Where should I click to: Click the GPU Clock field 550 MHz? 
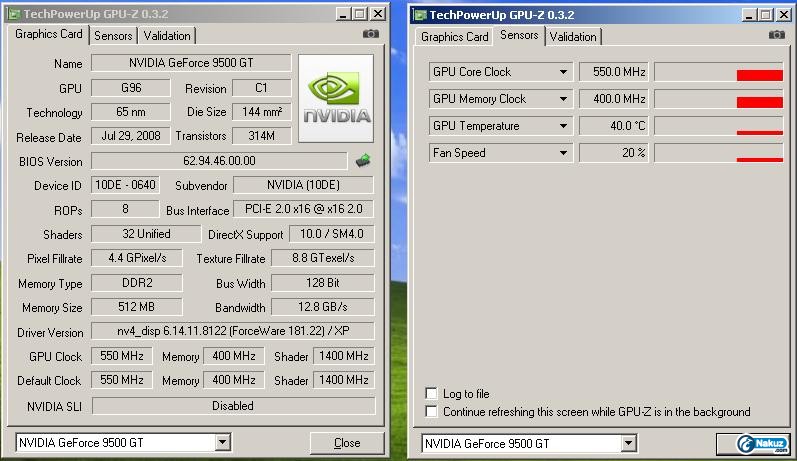[121, 356]
